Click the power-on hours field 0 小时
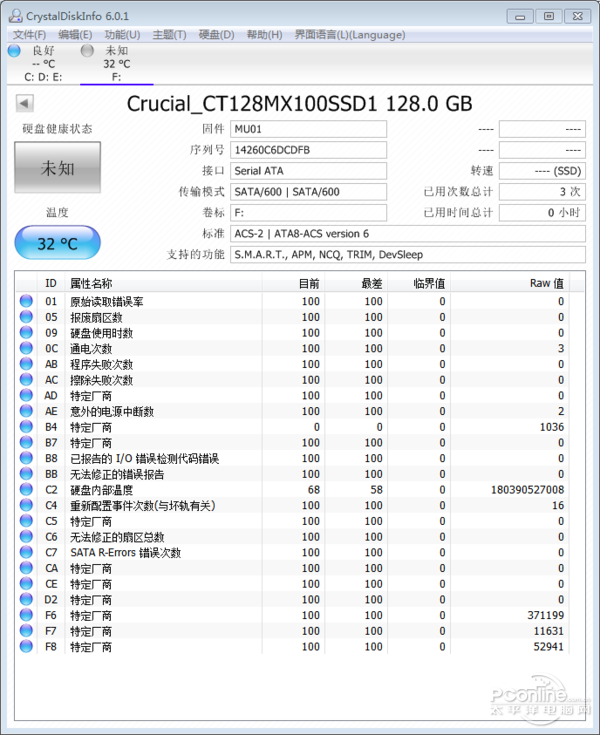This screenshot has height=735, width=600. tap(542, 213)
